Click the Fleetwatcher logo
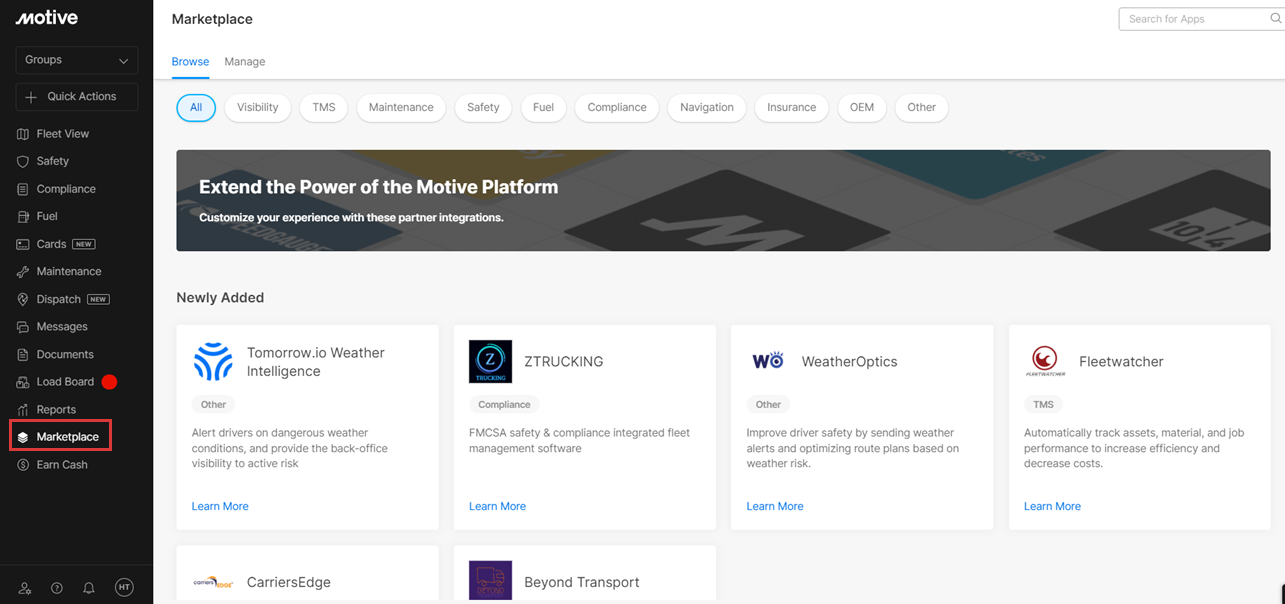Image resolution: width=1285 pixels, height=604 pixels. pyautogui.click(x=1045, y=362)
